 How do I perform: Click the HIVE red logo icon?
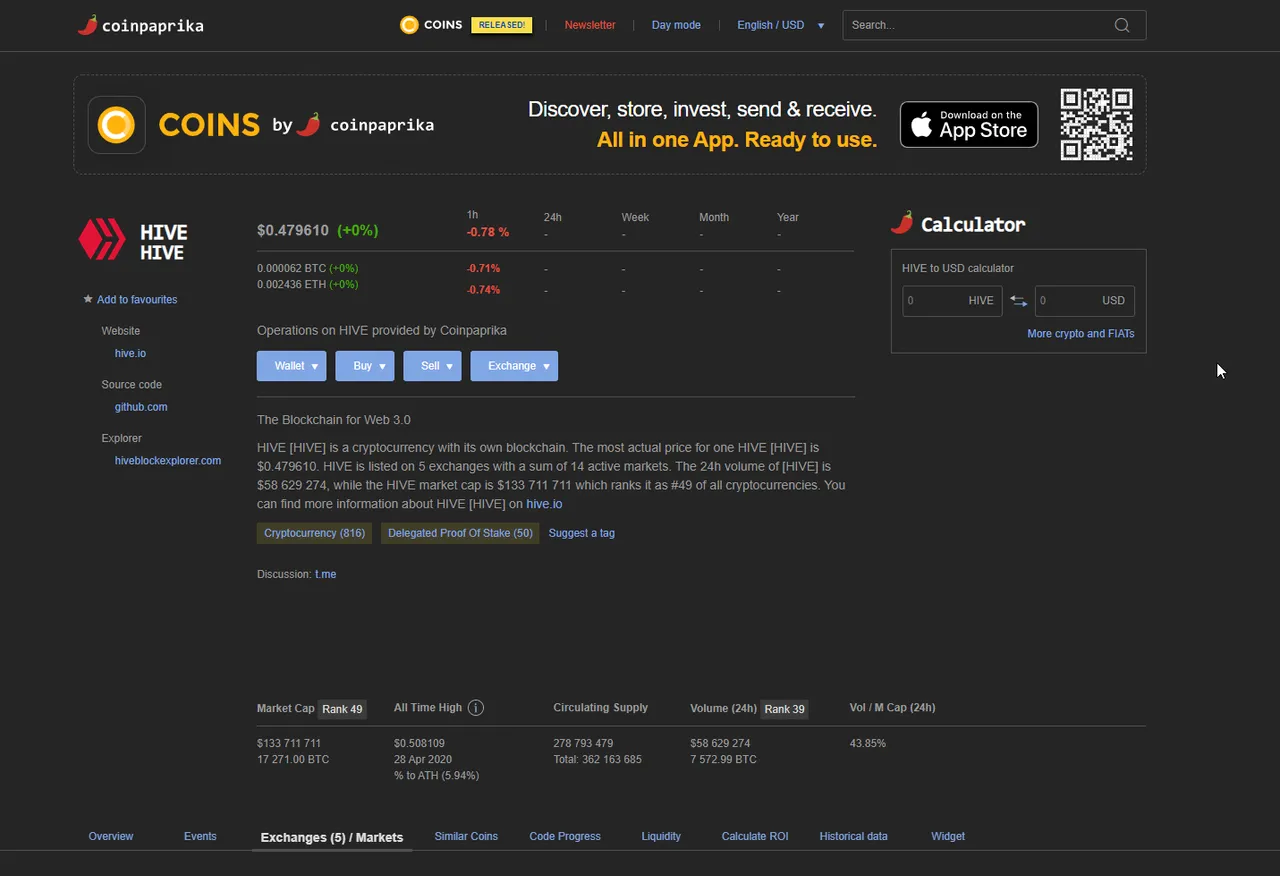pyautogui.click(x=102, y=240)
